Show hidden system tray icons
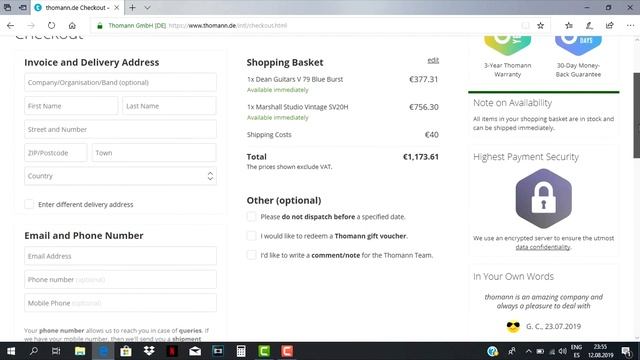The image size is (640, 360). click(x=529, y=351)
